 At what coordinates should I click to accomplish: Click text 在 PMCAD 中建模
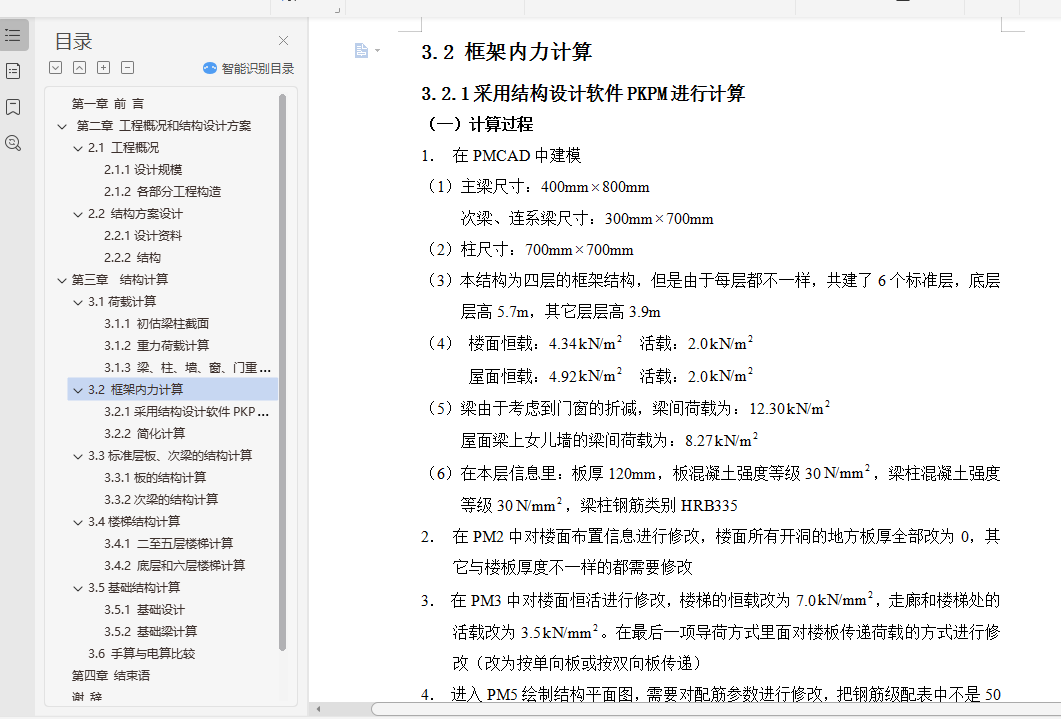click(x=517, y=156)
